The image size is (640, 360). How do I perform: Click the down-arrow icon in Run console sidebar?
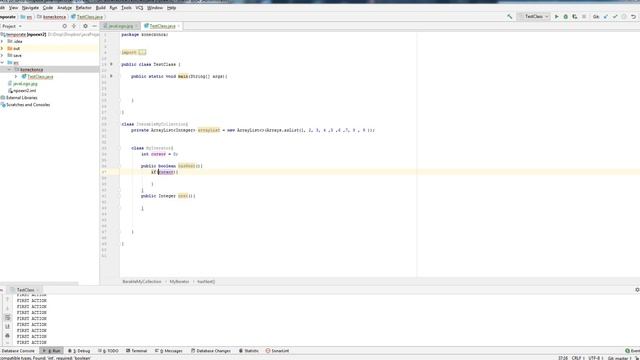pyautogui.click(x=7, y=308)
